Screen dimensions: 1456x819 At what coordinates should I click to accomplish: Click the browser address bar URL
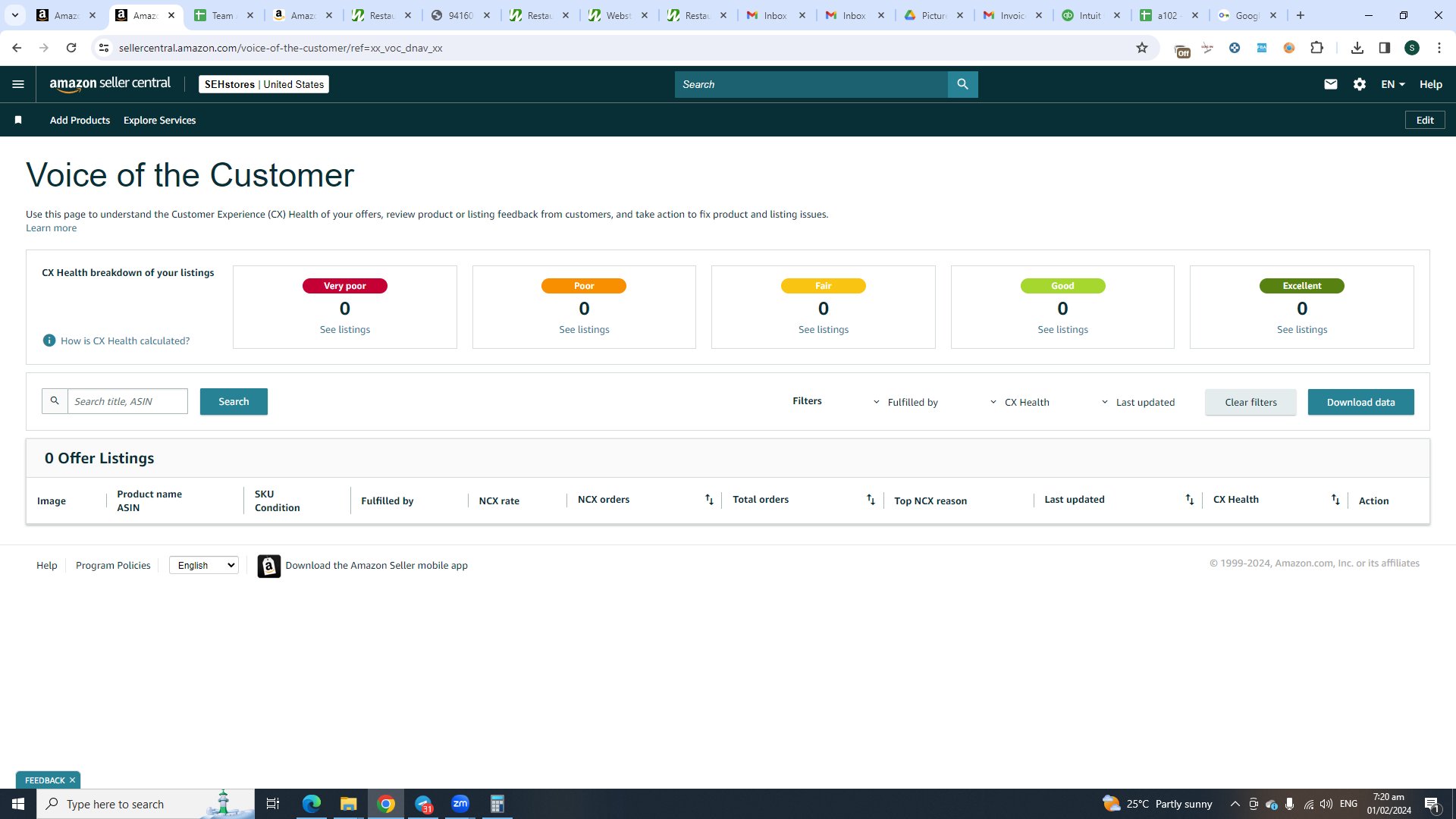[x=281, y=48]
